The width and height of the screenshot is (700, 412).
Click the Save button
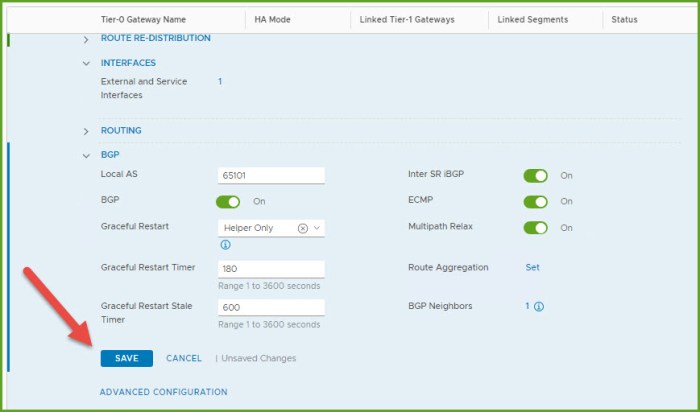pyautogui.click(x=126, y=358)
